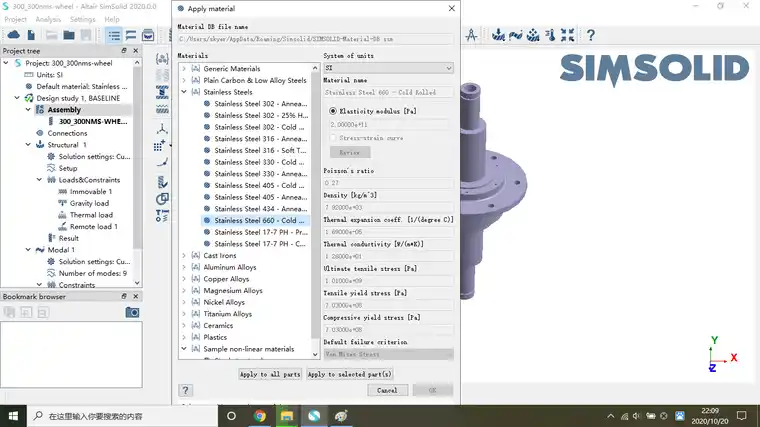
Task: Click the checkmark validation icon in vertical toolbar
Action: tap(162, 182)
